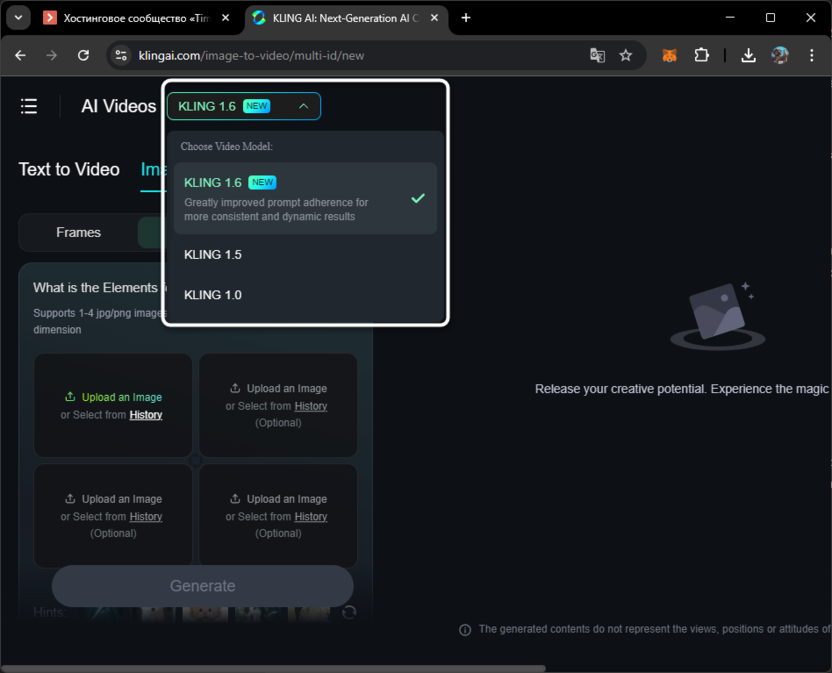Click the green upload icon in first slot
The image size is (832, 673).
tap(70, 396)
